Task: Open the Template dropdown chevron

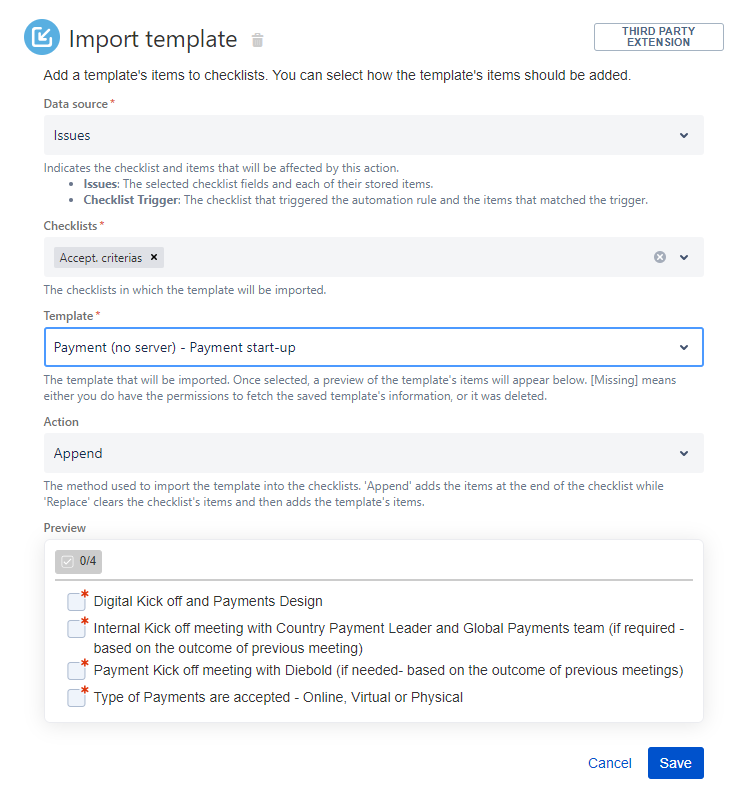Action: pyautogui.click(x=684, y=348)
